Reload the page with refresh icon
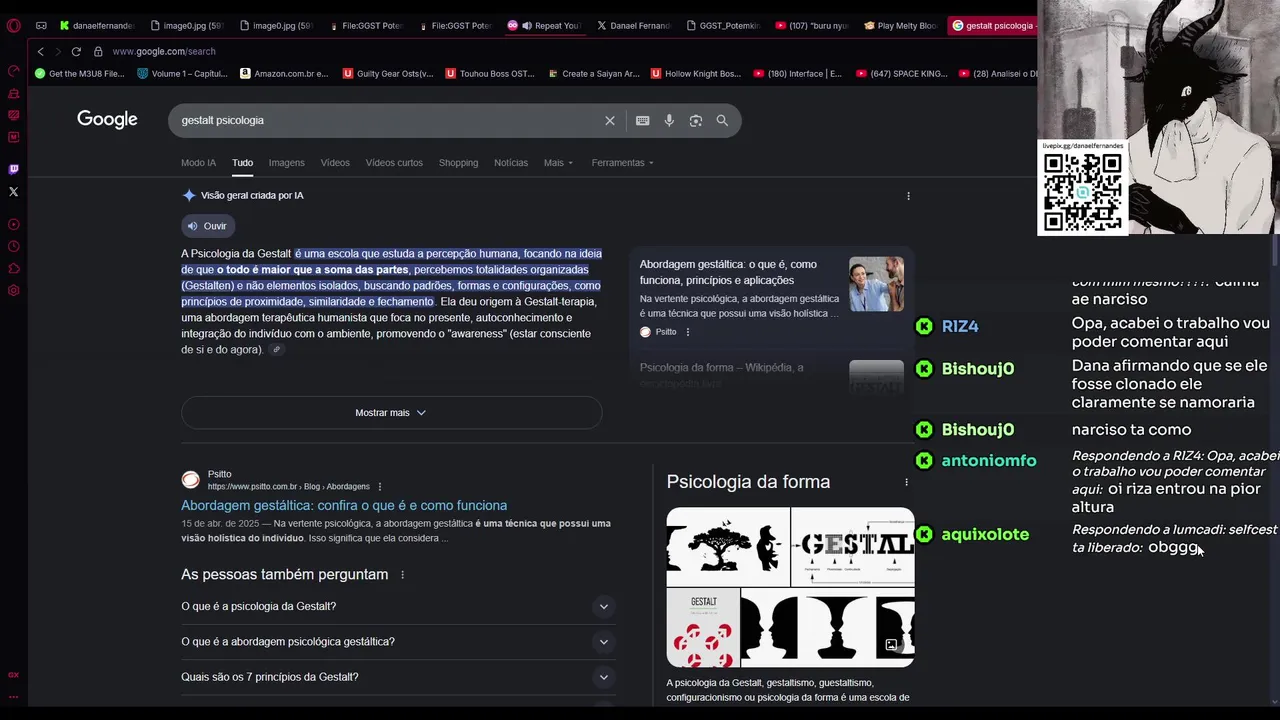Image resolution: width=1280 pixels, height=720 pixels. click(x=76, y=51)
